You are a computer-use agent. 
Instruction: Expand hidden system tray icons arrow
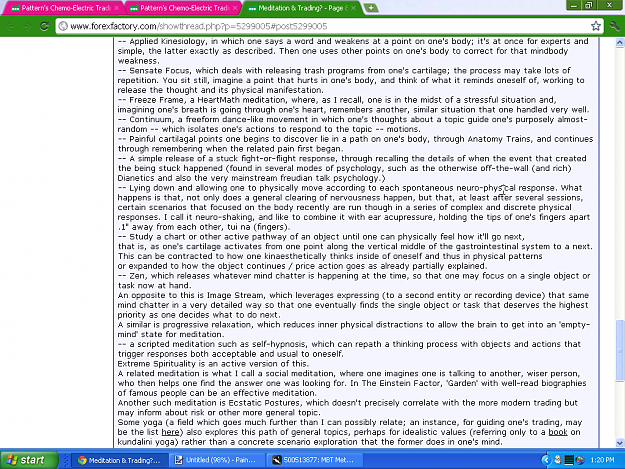[546, 460]
